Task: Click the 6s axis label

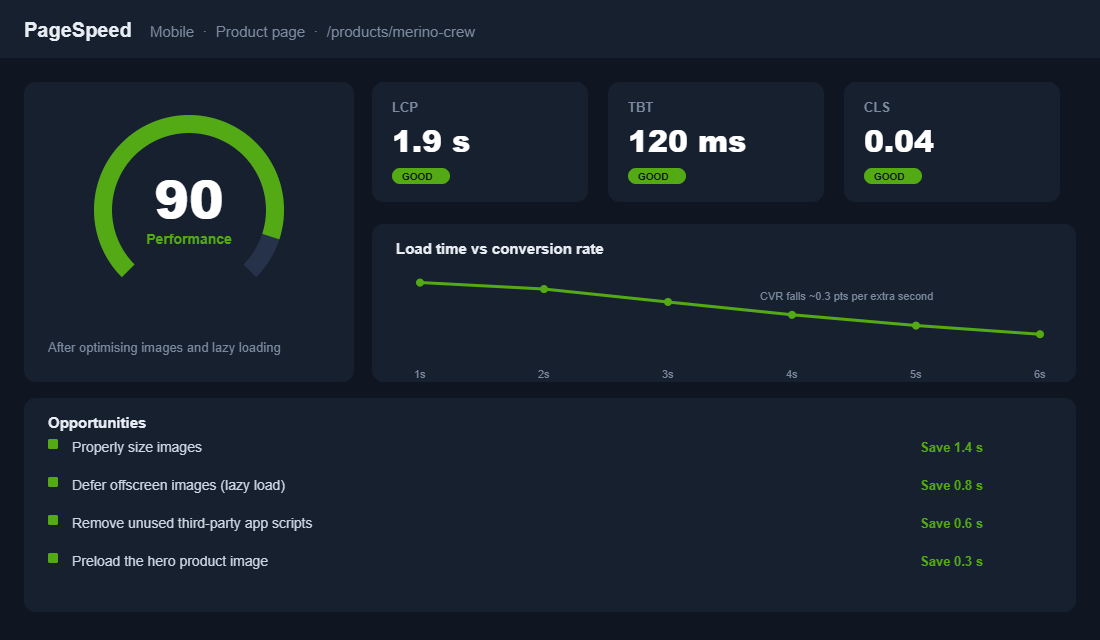Action: click(x=1040, y=375)
